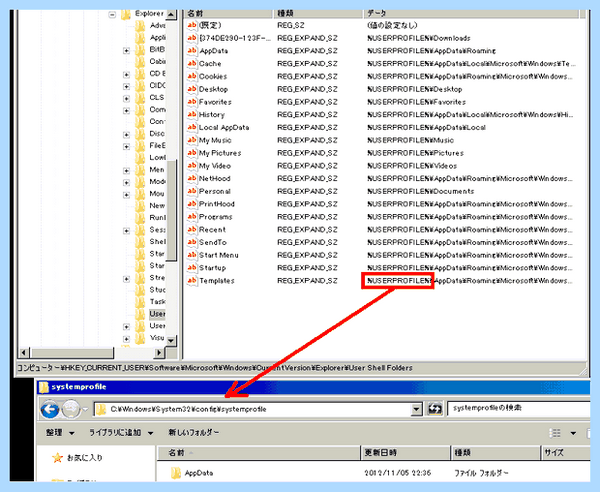Viewport: 600px width, 492px height.
Task: Click the back arrow in systemprofile window
Action: coord(50,409)
